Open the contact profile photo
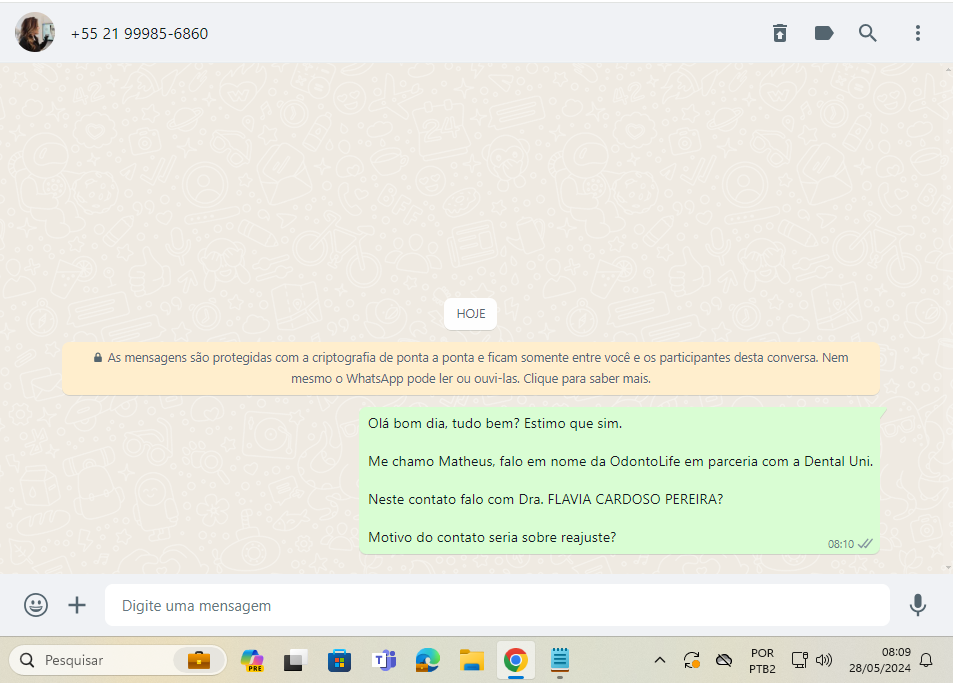 click(x=35, y=32)
